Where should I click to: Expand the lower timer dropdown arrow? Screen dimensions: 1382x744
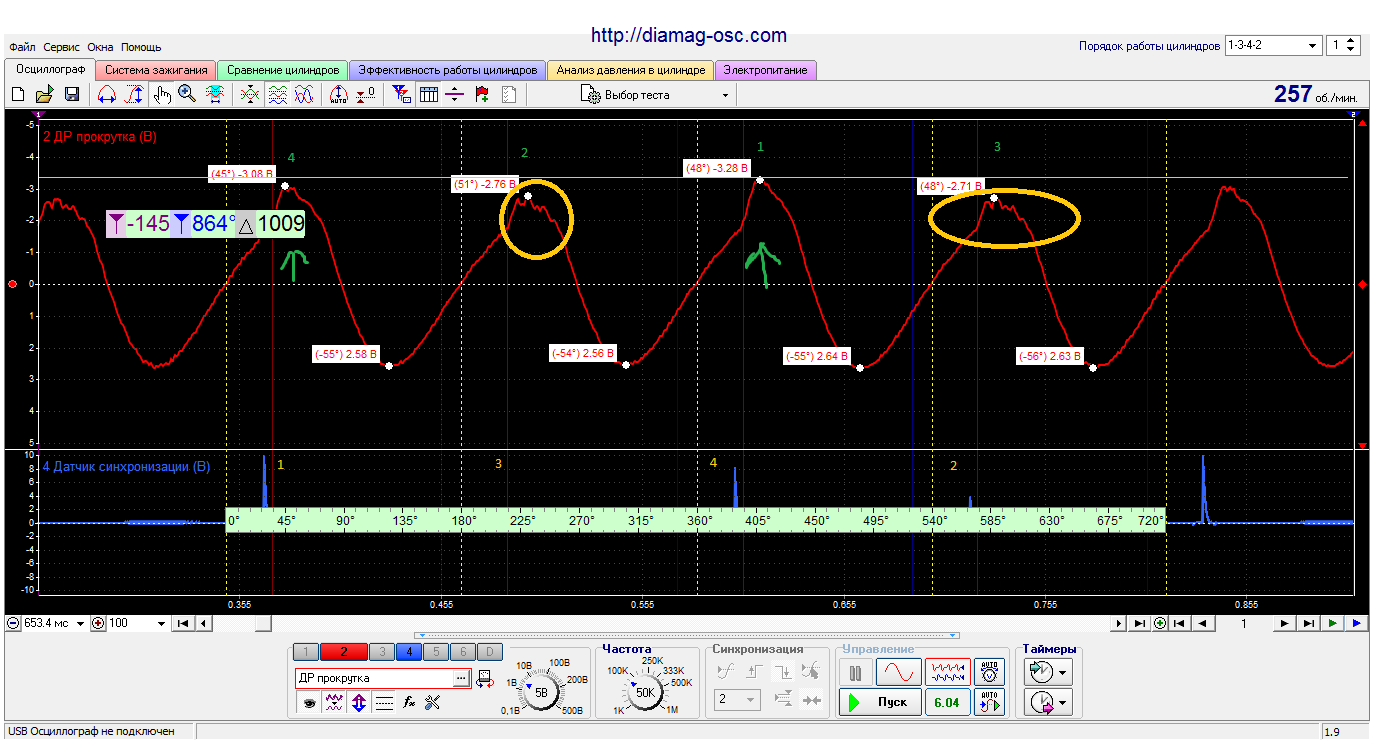pos(1062,704)
